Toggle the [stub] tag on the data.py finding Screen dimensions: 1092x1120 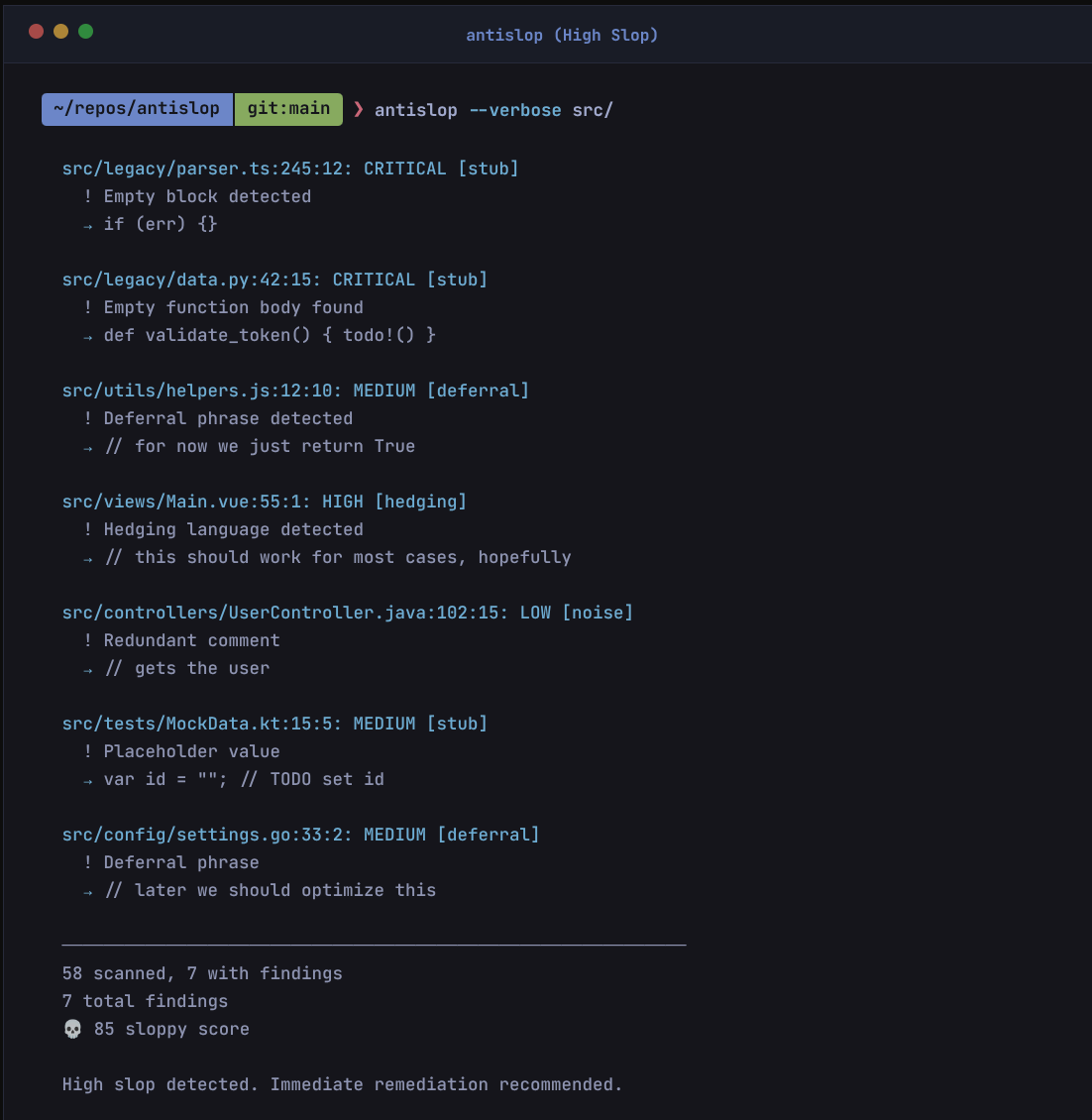coord(458,279)
